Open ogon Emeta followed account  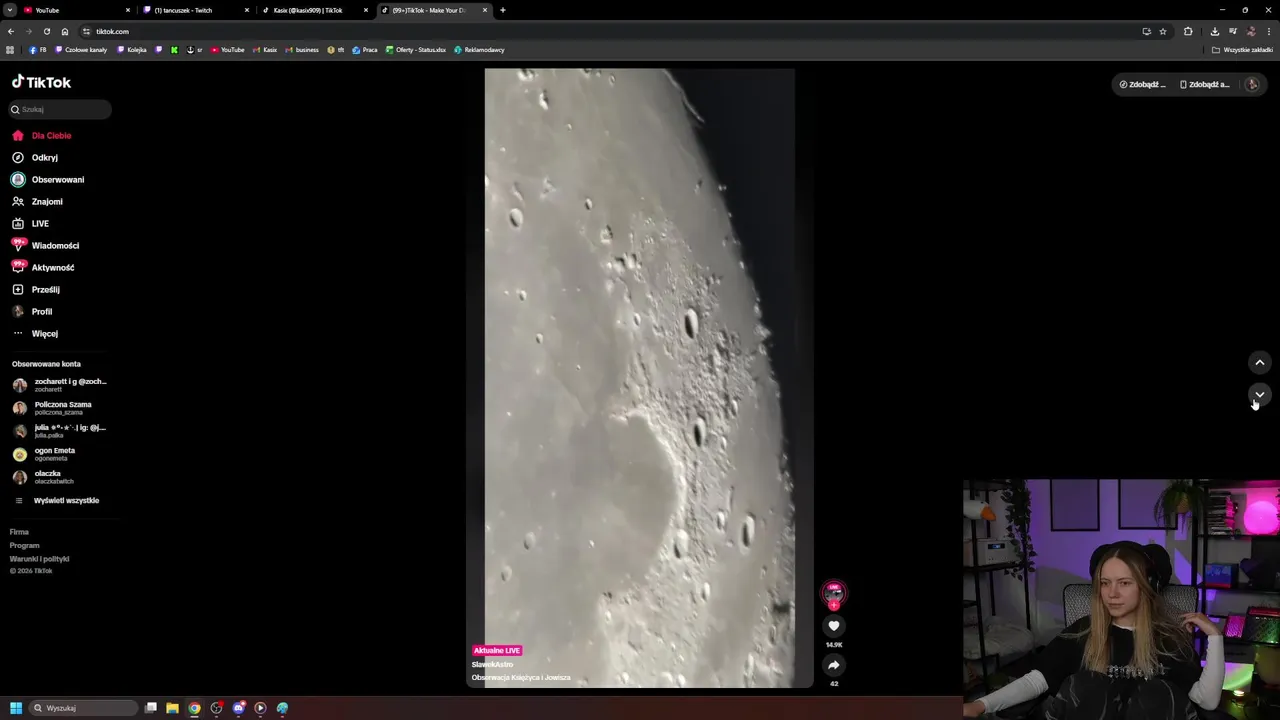click(44, 454)
